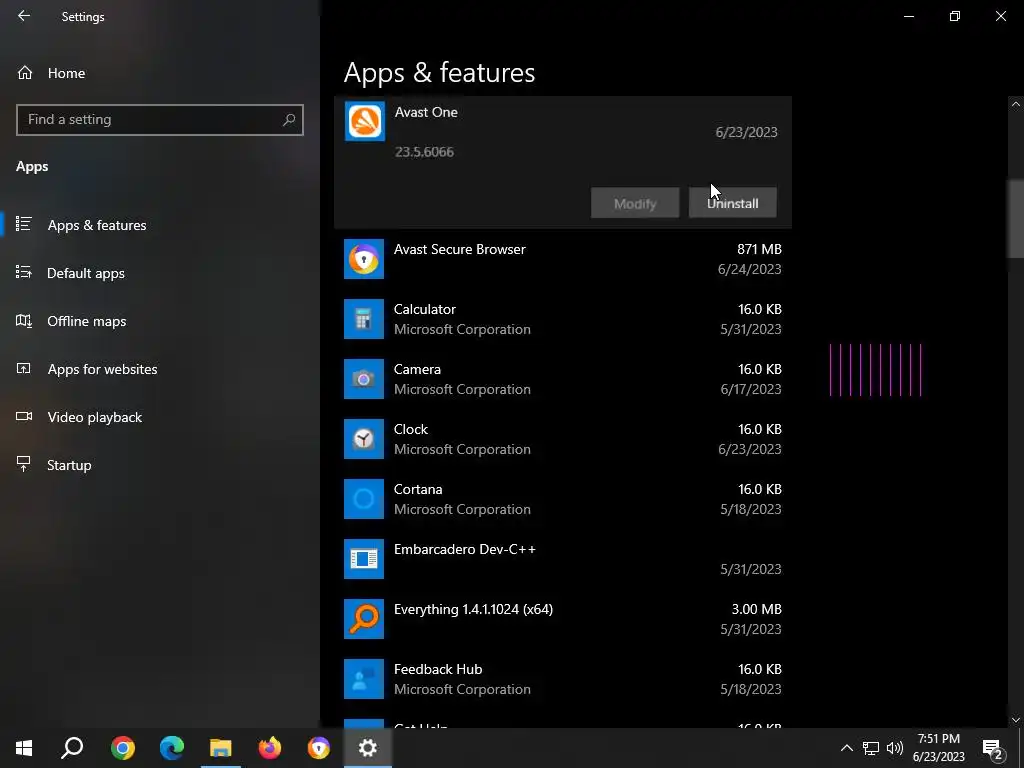Open File Explorer from taskbar

click(221, 748)
